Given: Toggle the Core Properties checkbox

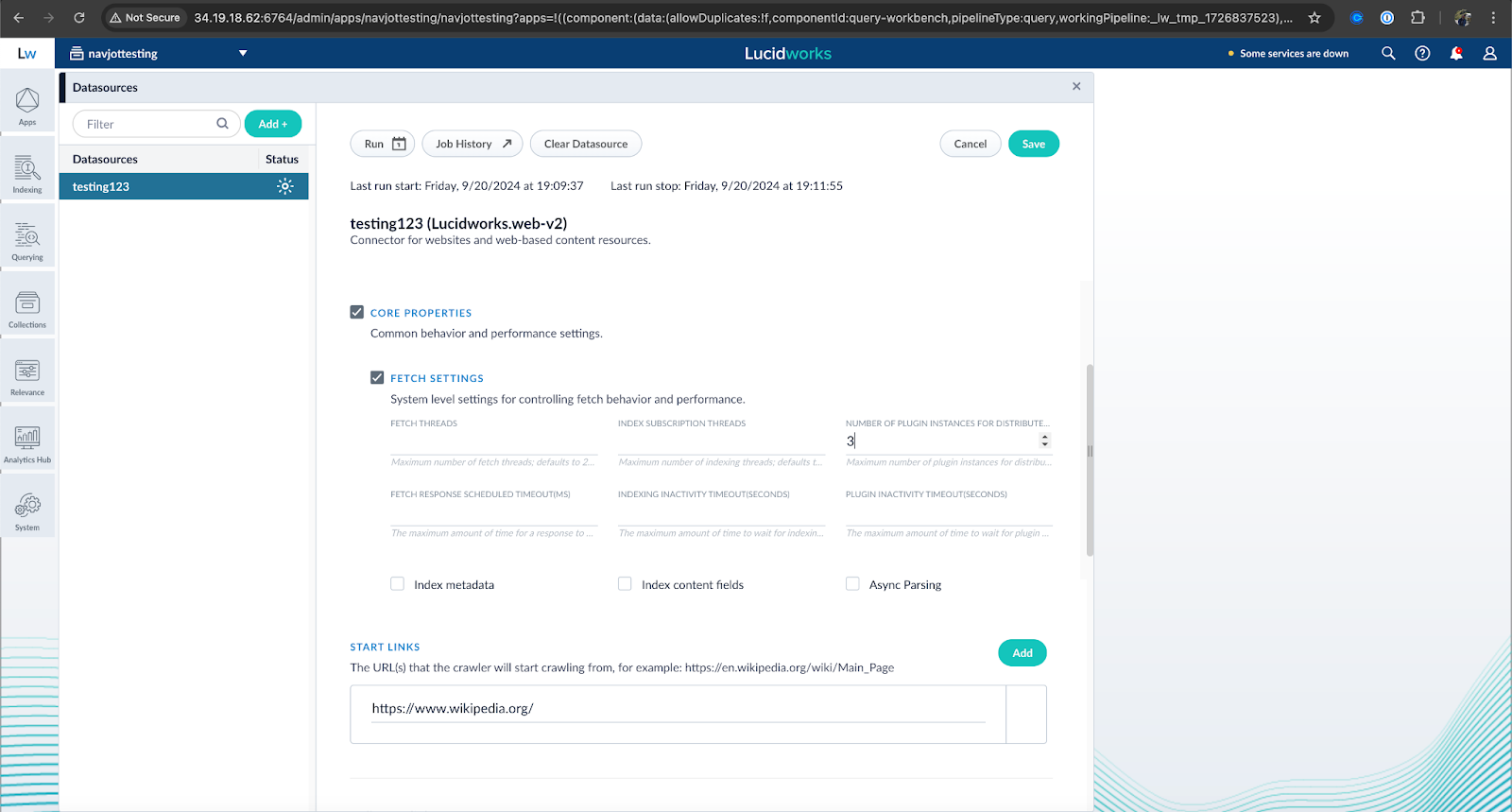Looking at the screenshot, I should pos(357,312).
